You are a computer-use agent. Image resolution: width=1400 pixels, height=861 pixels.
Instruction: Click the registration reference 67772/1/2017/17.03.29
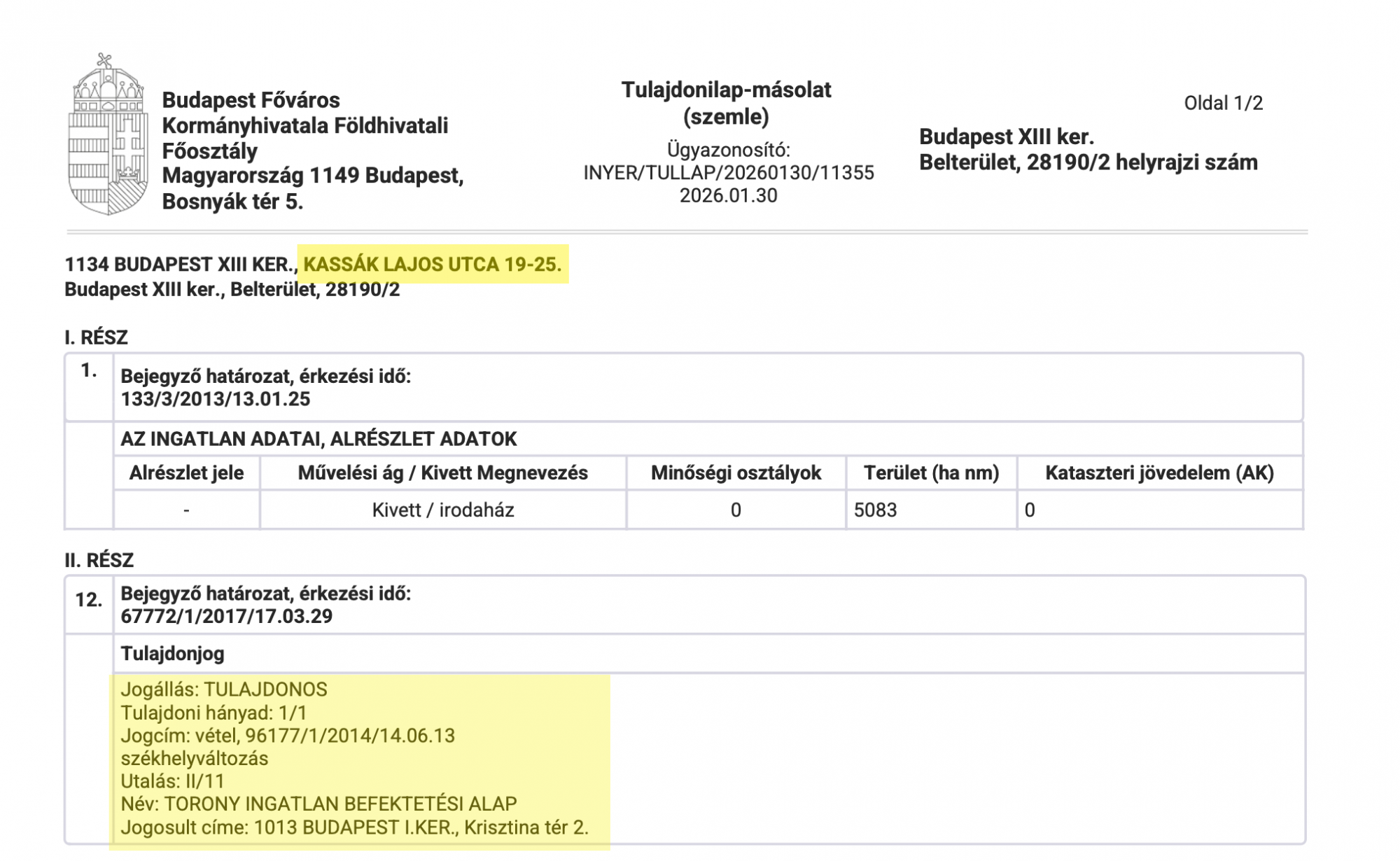[226, 617]
